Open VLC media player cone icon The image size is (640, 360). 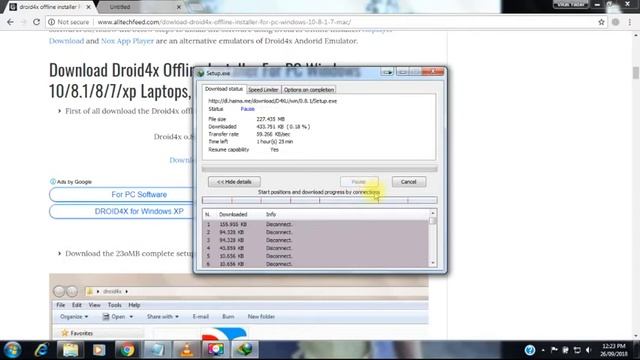[187, 350]
